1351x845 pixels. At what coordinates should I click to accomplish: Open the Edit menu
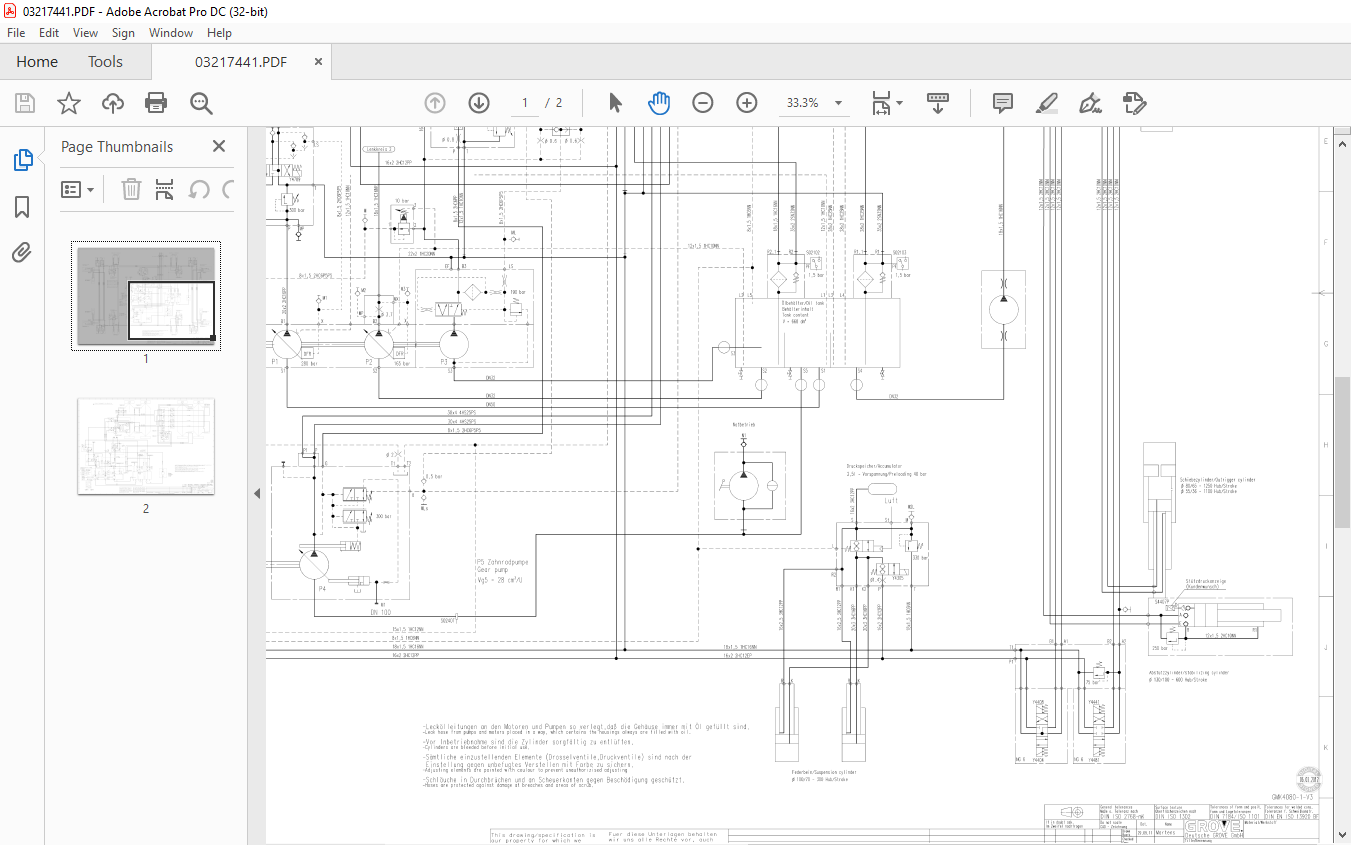point(49,33)
